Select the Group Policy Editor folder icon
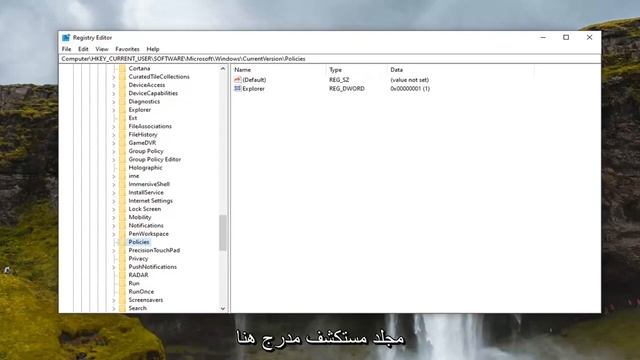The height and width of the screenshot is (360, 640). 122,159
